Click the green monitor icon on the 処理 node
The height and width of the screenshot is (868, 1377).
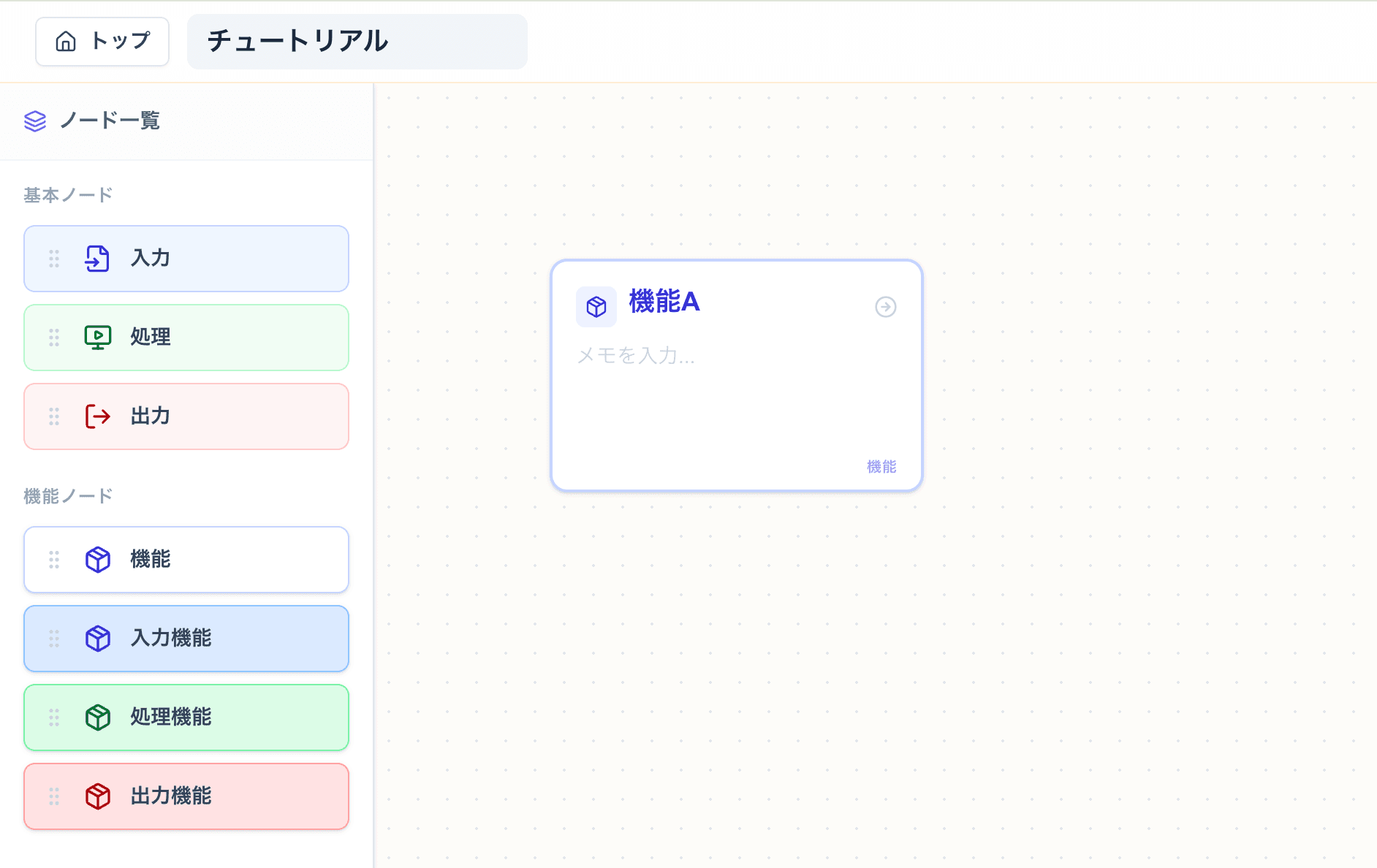(x=96, y=337)
